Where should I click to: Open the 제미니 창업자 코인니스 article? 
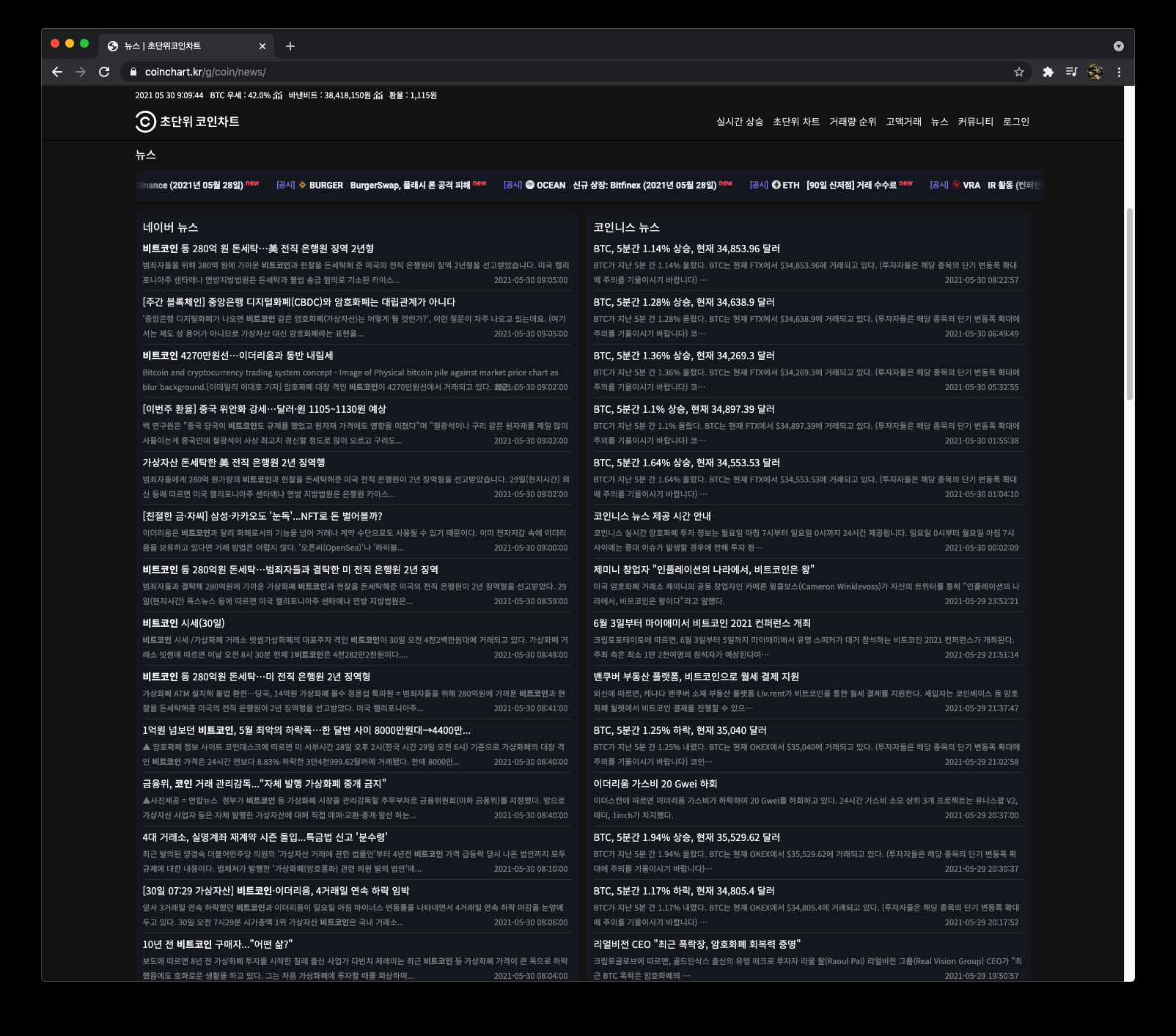point(704,570)
